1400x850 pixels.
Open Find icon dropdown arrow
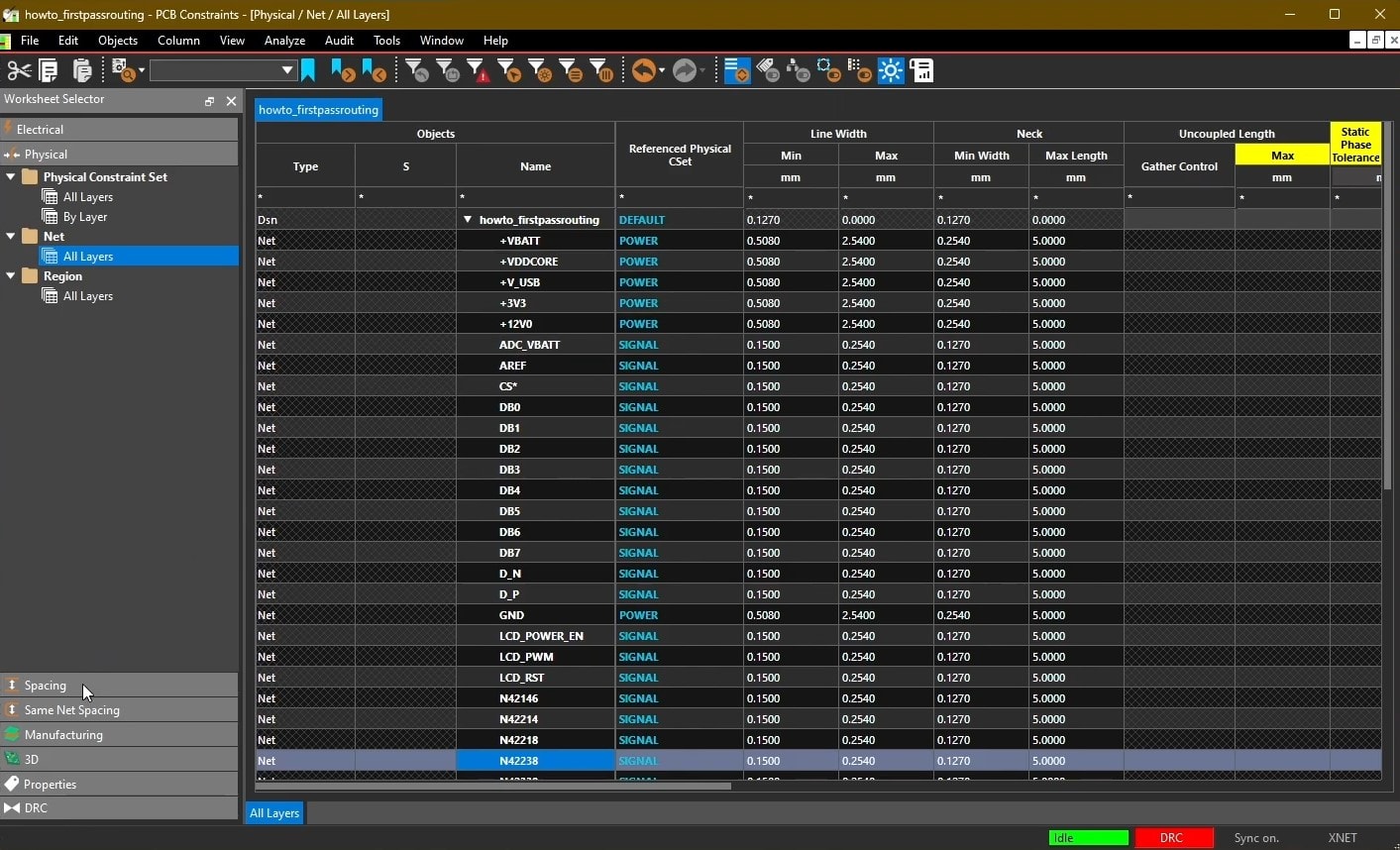[x=141, y=70]
